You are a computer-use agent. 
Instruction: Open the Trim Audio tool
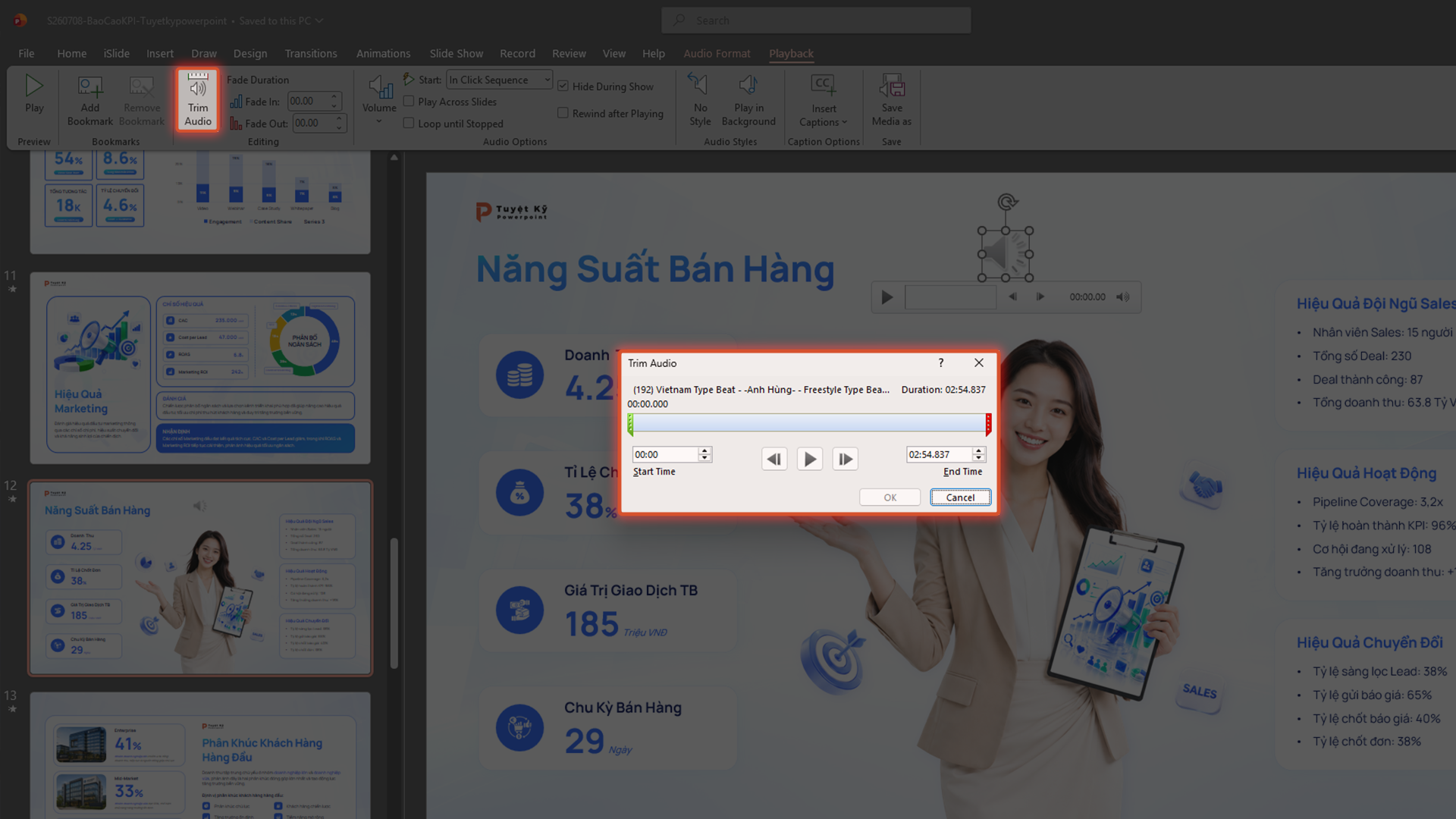198,100
